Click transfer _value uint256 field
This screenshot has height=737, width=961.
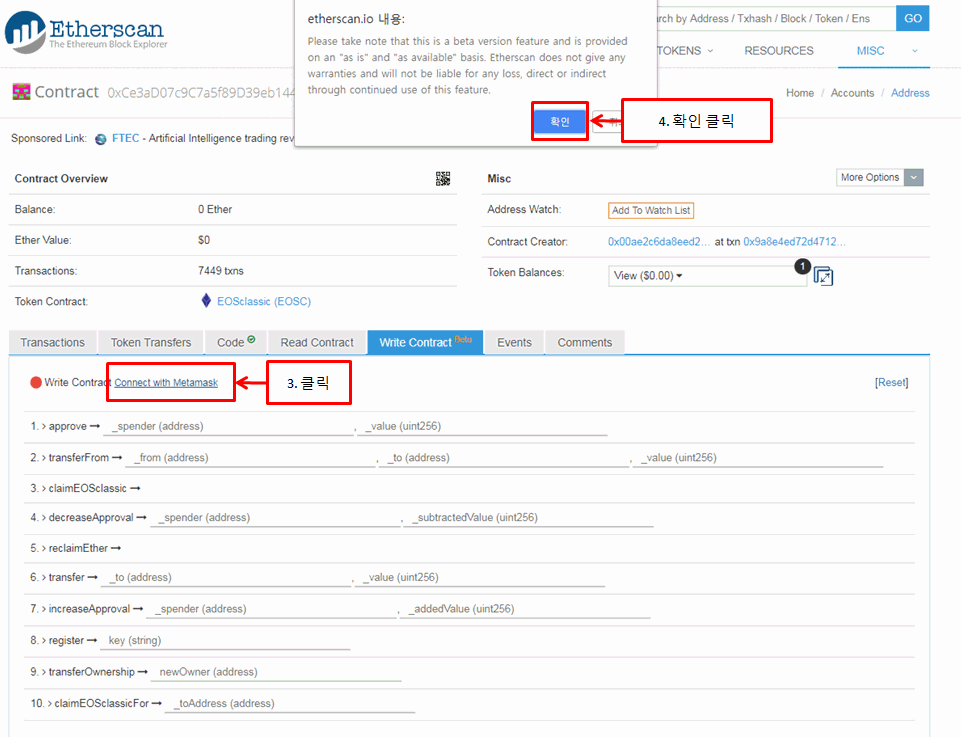(480, 578)
